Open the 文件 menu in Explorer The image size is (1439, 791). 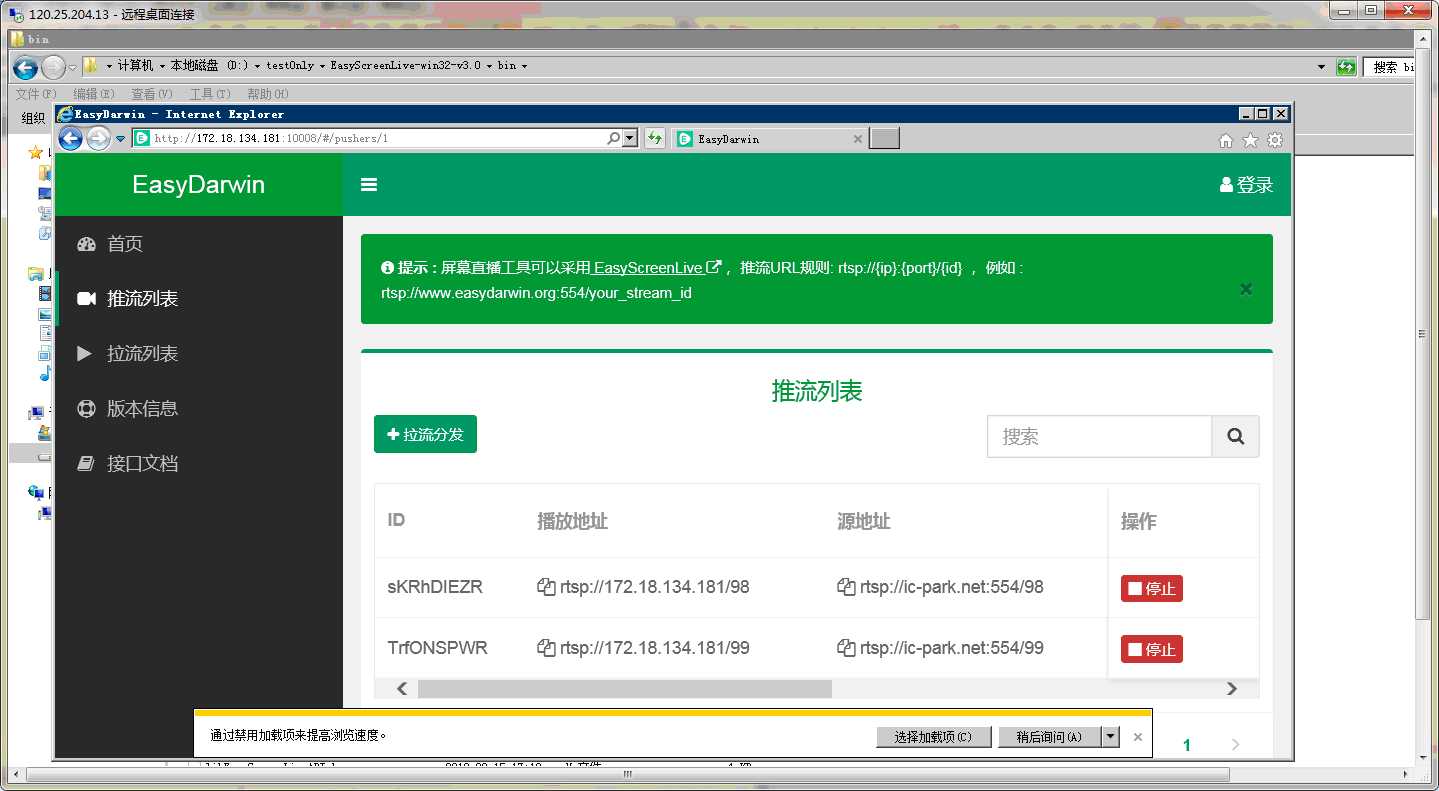[x=36, y=94]
